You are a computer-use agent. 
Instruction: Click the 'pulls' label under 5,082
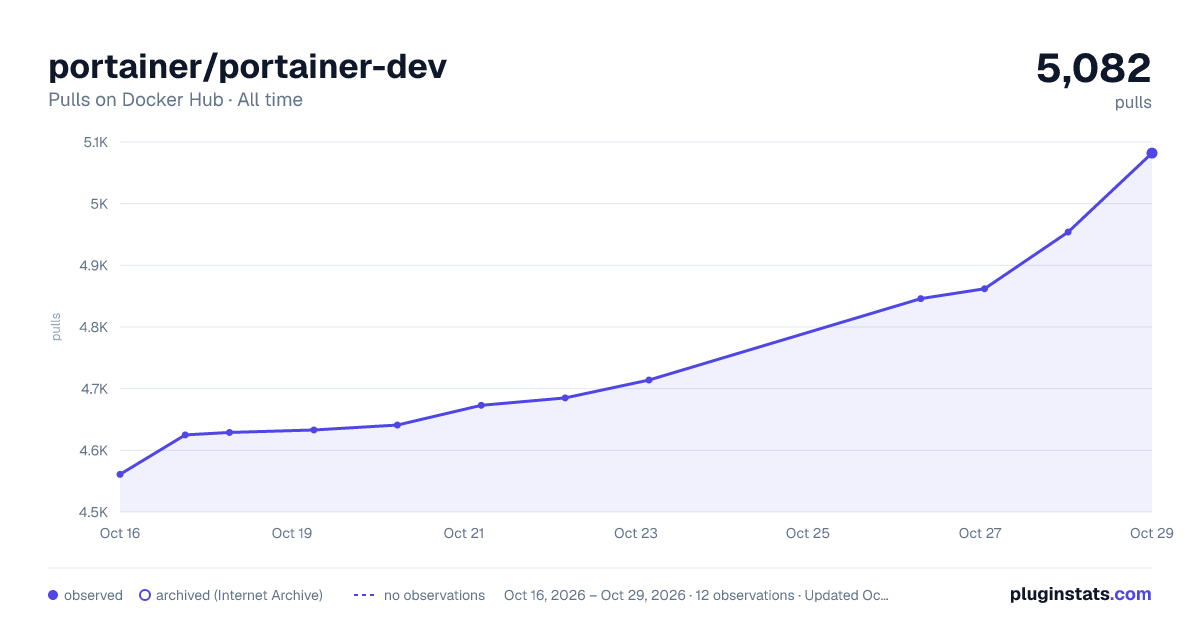1133,102
